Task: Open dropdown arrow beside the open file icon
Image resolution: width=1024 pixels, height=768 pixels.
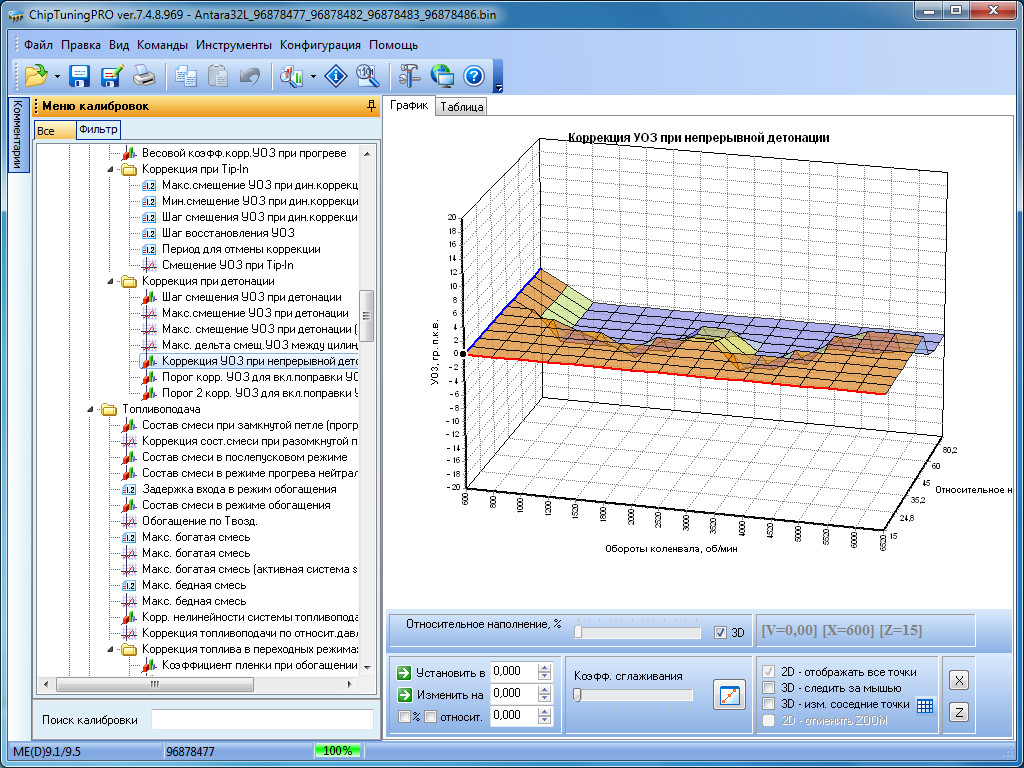Action: [57, 76]
